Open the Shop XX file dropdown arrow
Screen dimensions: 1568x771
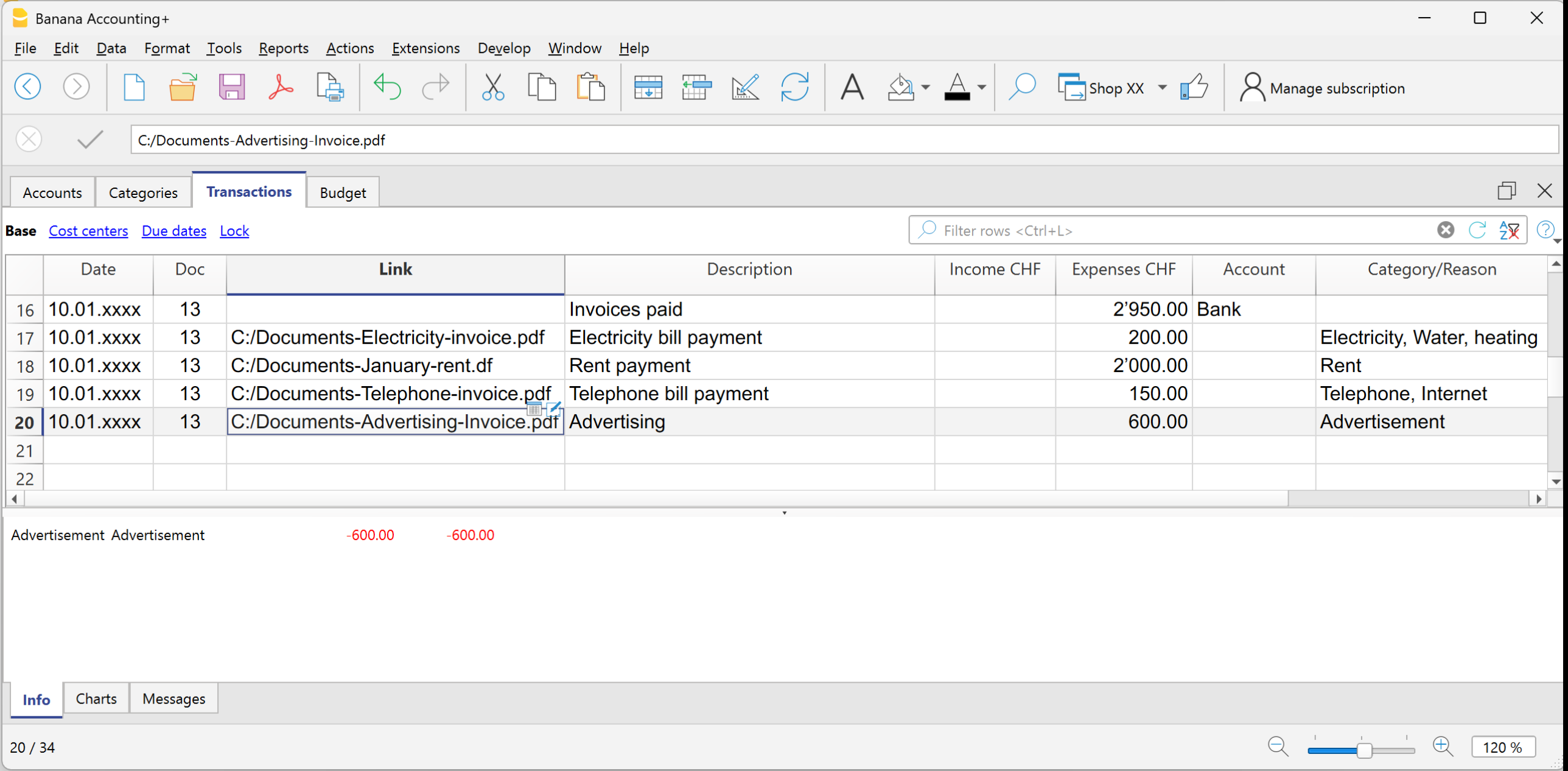tap(1163, 87)
